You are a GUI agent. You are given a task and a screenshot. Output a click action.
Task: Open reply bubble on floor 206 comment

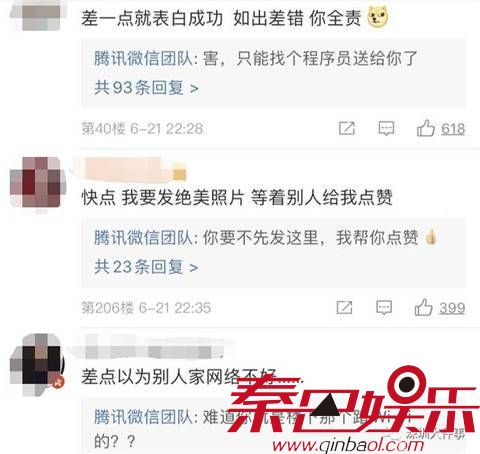click(384, 307)
